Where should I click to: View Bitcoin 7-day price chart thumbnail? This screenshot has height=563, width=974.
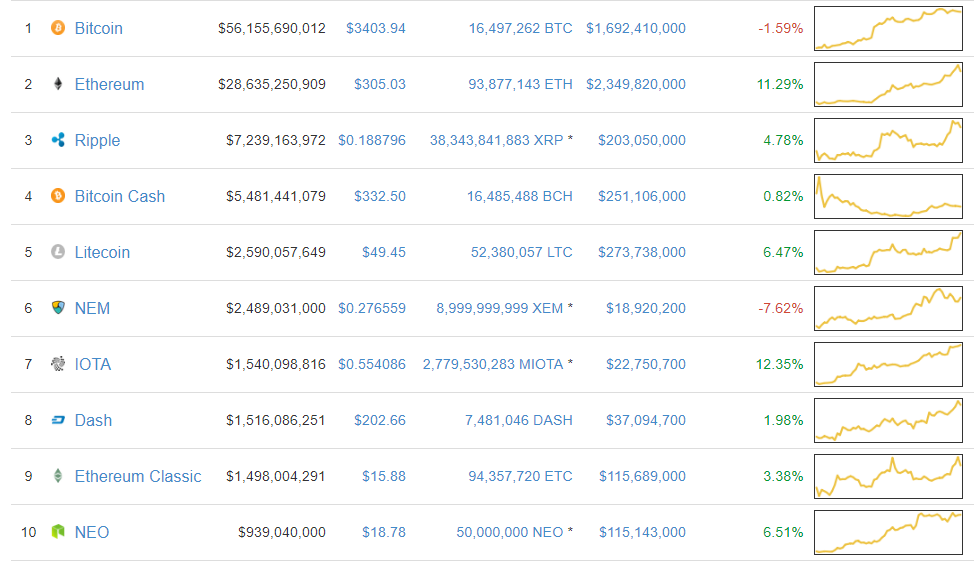coord(888,29)
